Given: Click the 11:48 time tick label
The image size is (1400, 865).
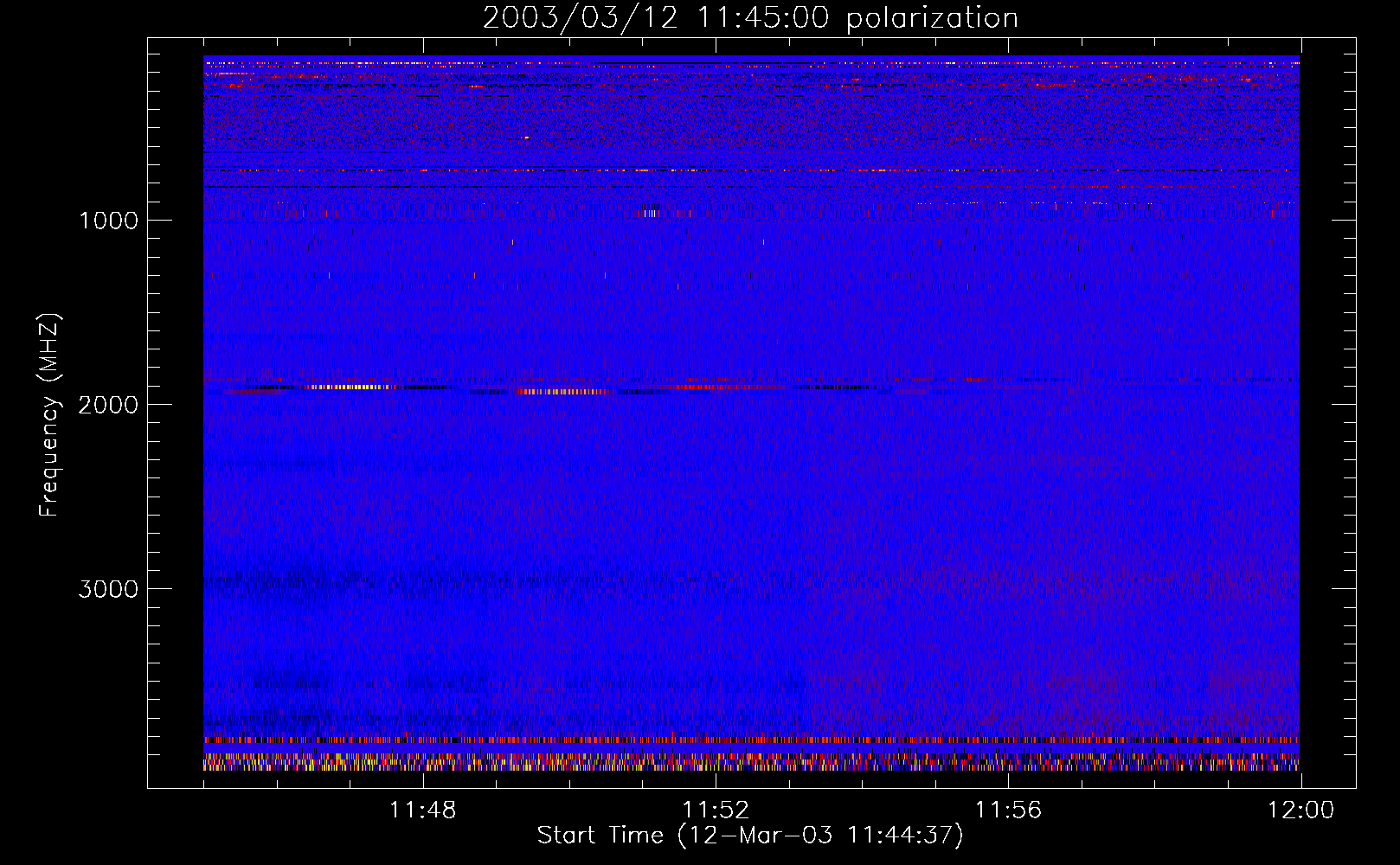Looking at the screenshot, I should (x=422, y=811).
